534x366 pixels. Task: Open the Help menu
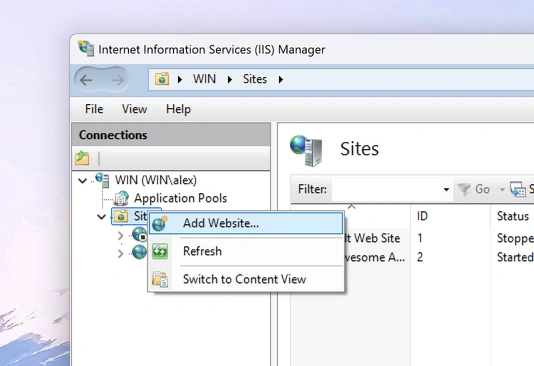tap(178, 109)
